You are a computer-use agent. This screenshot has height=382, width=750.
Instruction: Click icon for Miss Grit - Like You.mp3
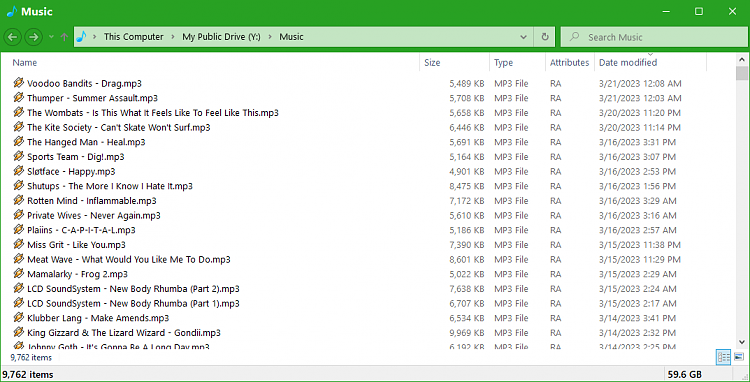pos(18,244)
